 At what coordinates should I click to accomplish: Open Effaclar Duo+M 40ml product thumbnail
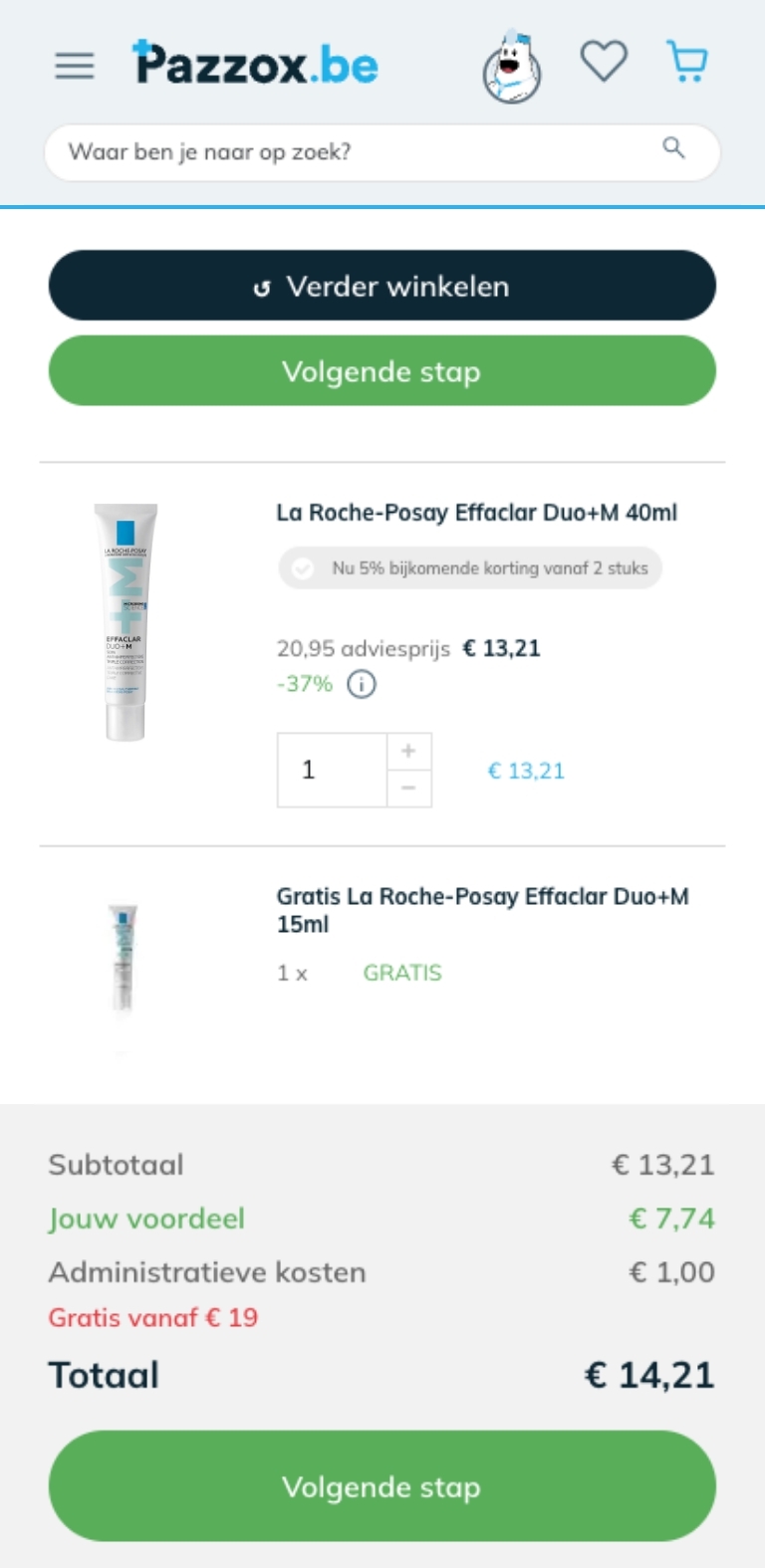click(x=126, y=621)
